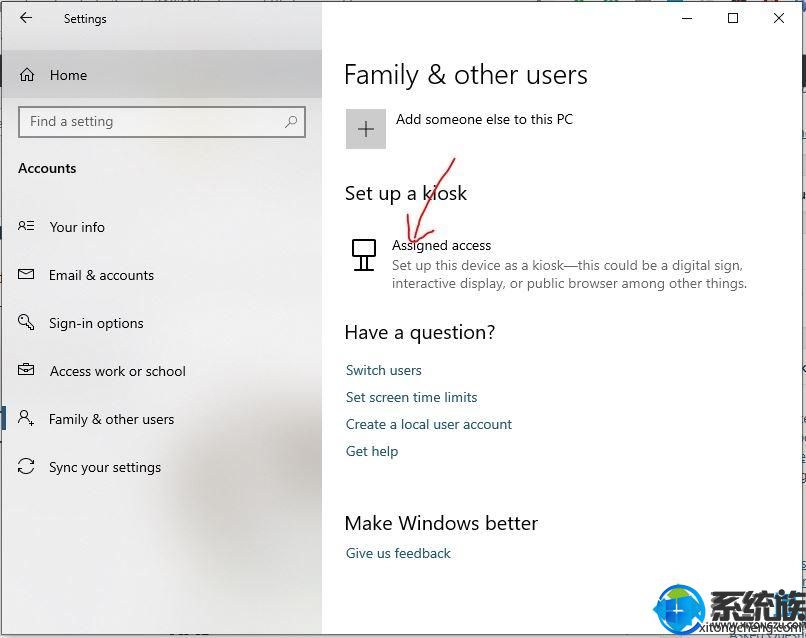Open Sign-in options page
The height and width of the screenshot is (638, 806).
[x=96, y=323]
